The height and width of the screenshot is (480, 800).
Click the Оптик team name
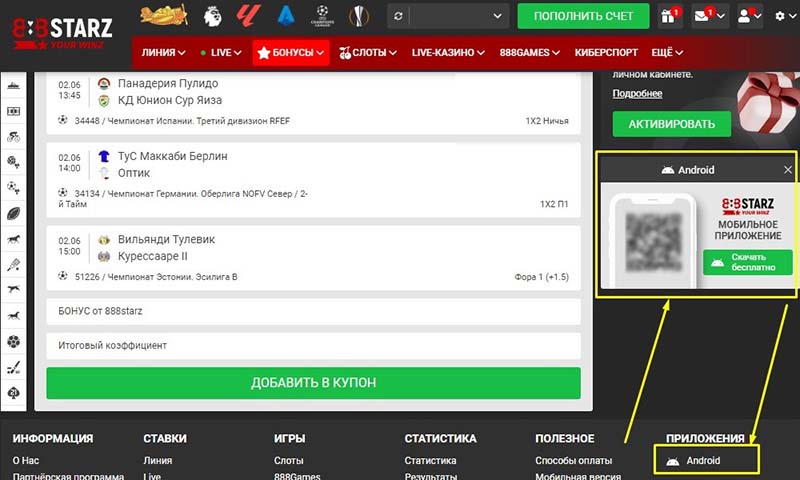[134, 173]
